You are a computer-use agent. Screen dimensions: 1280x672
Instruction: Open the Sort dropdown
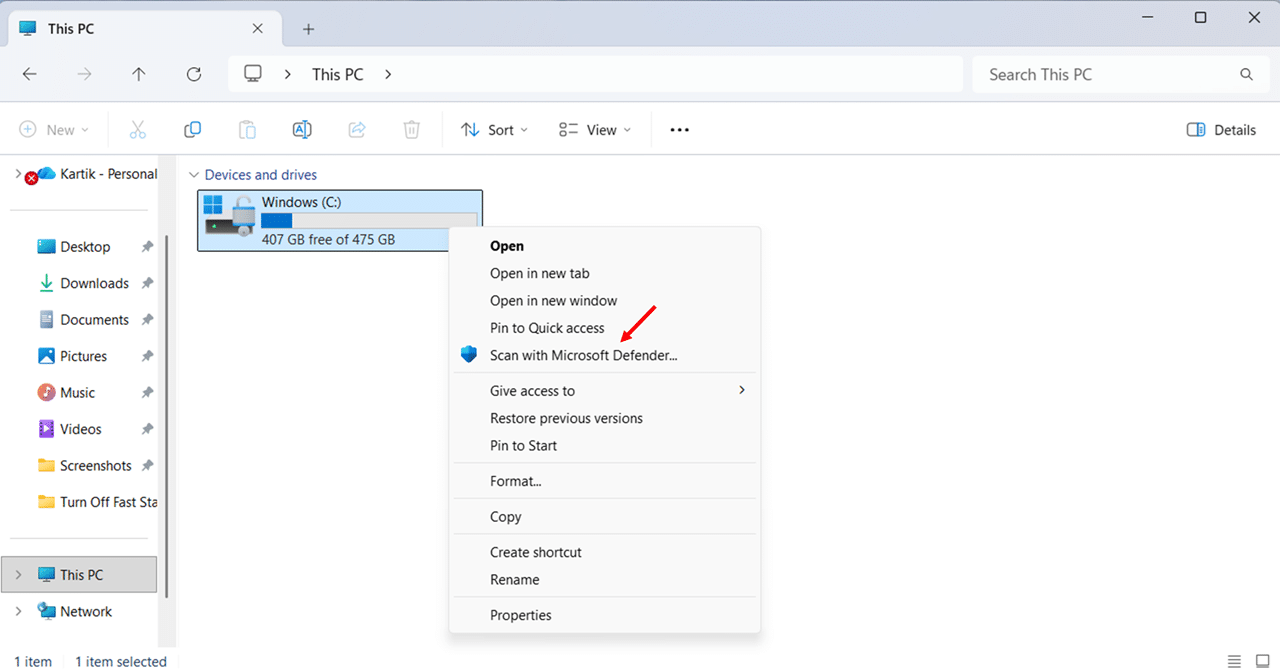pos(494,130)
